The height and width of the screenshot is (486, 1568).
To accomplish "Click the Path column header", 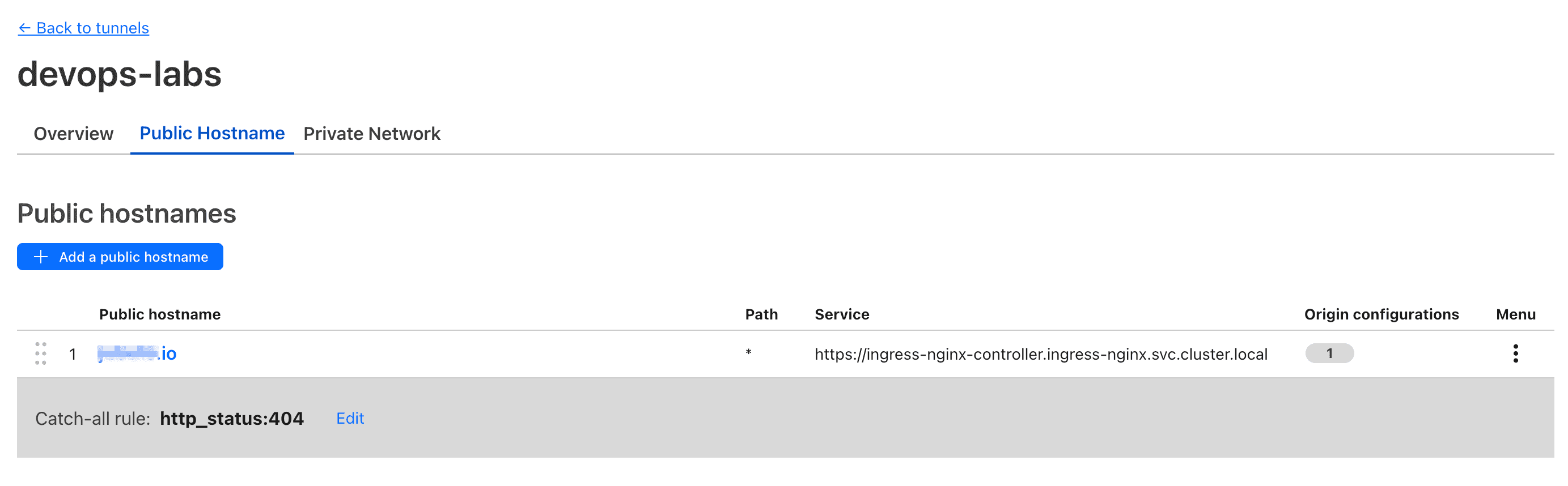I will tap(761, 314).
